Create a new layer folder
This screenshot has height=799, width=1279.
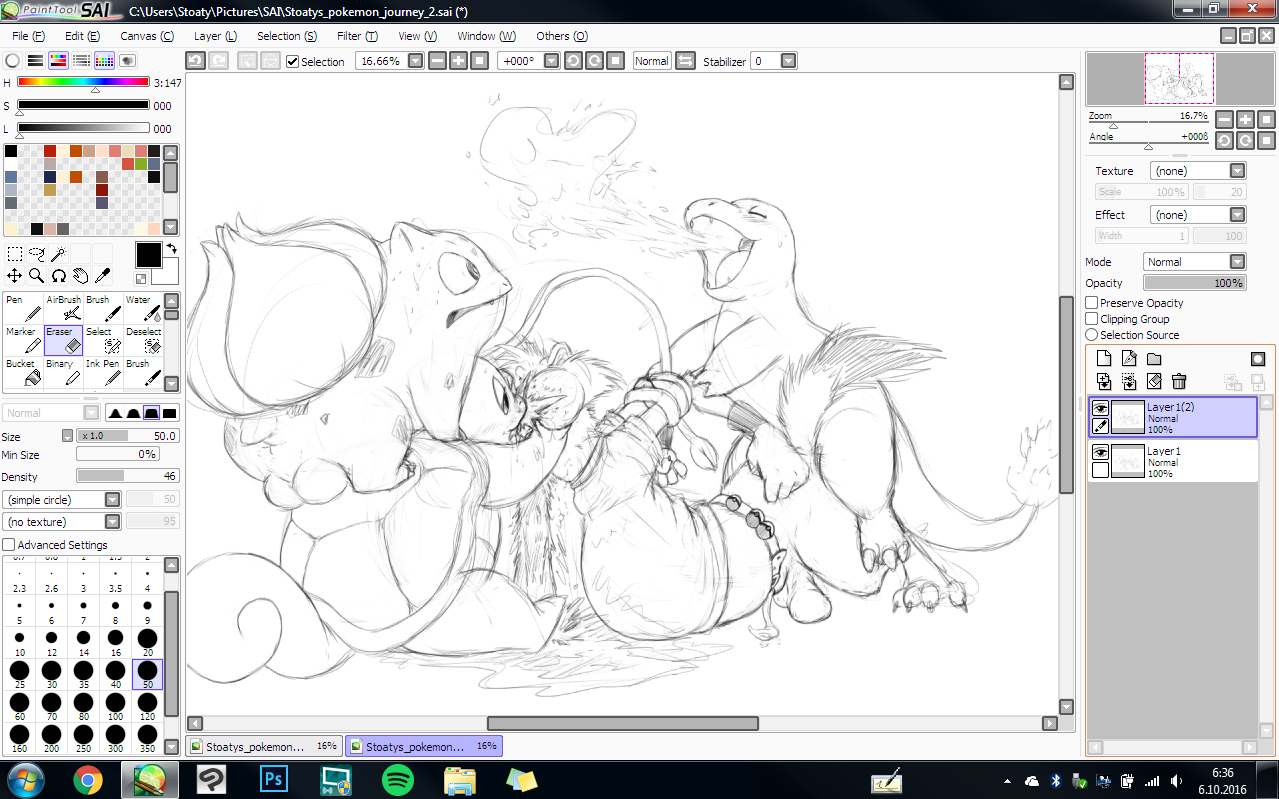pos(1154,359)
